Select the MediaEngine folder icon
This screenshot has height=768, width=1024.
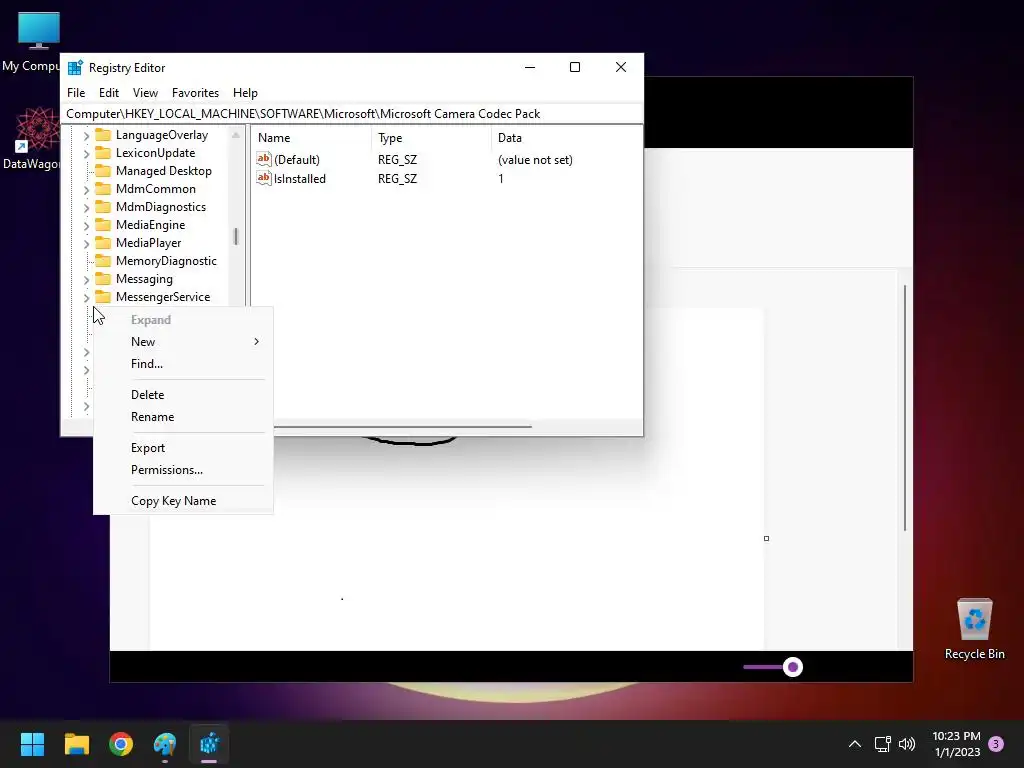coord(103,225)
